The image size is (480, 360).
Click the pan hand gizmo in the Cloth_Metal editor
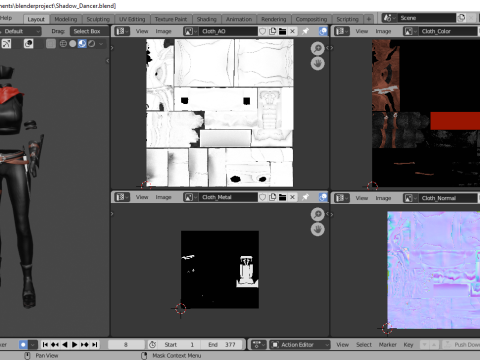click(x=318, y=229)
